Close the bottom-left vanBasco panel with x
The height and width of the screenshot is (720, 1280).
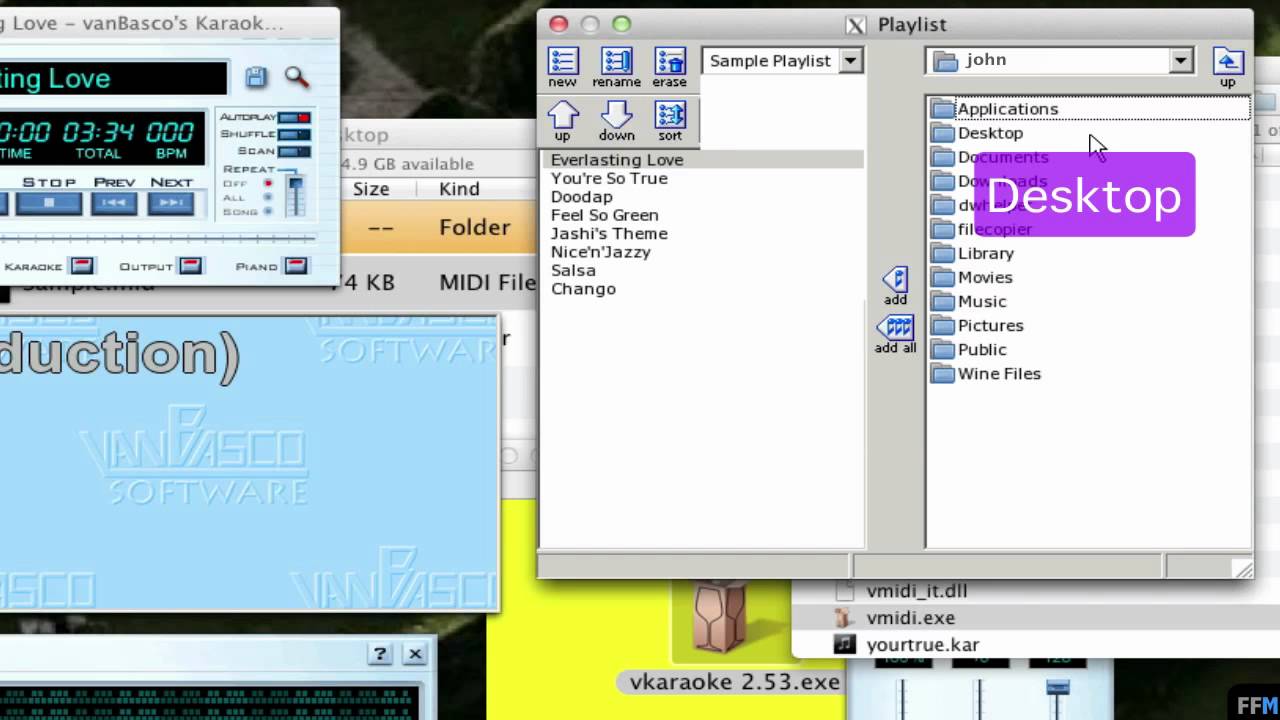pos(415,654)
